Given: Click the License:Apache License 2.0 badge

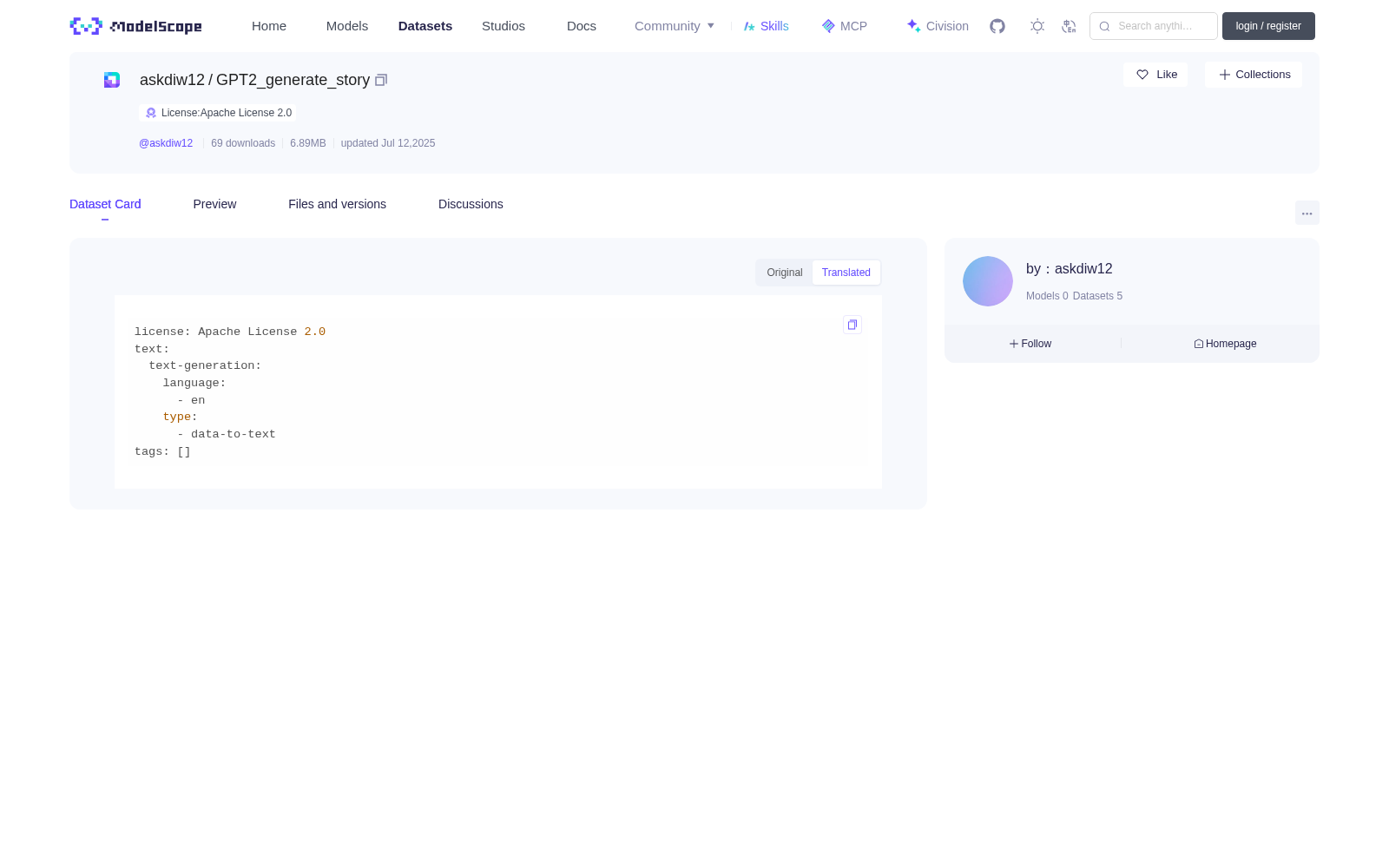Looking at the screenshot, I should point(218,113).
